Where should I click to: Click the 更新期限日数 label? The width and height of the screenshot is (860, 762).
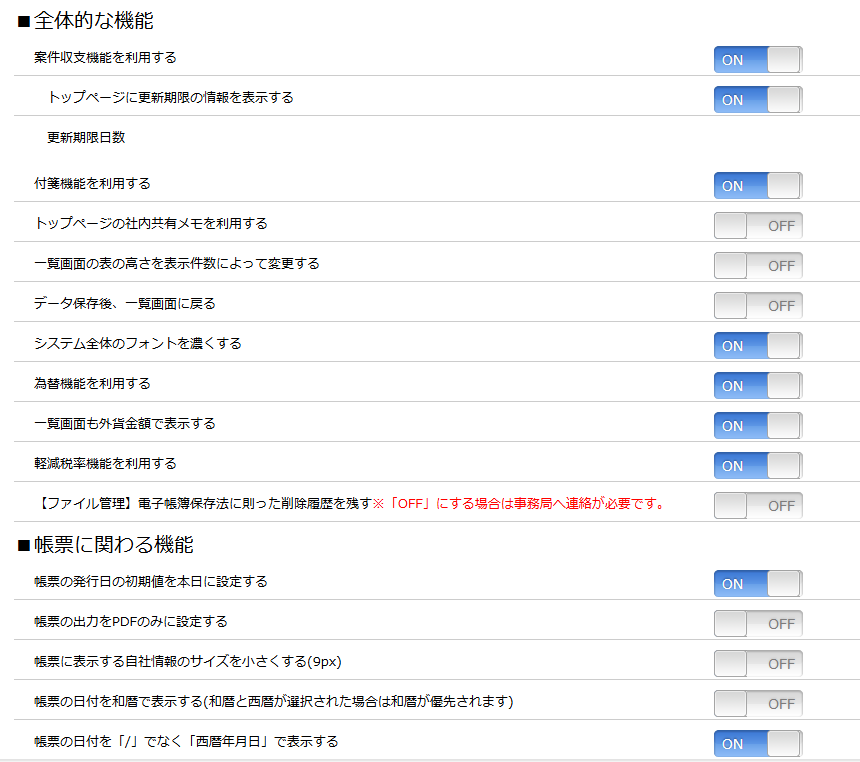click(86, 138)
